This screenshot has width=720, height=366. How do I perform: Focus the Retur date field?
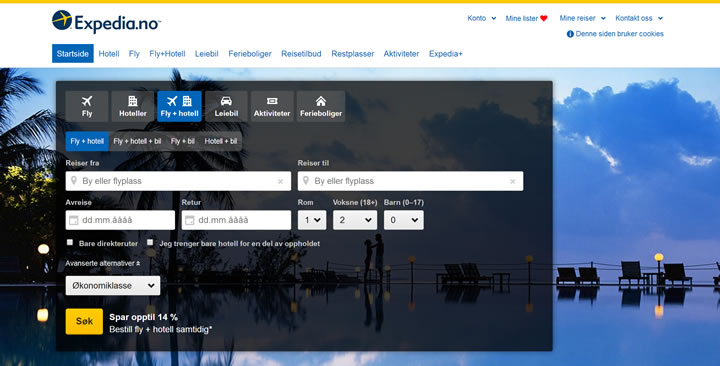click(236, 220)
